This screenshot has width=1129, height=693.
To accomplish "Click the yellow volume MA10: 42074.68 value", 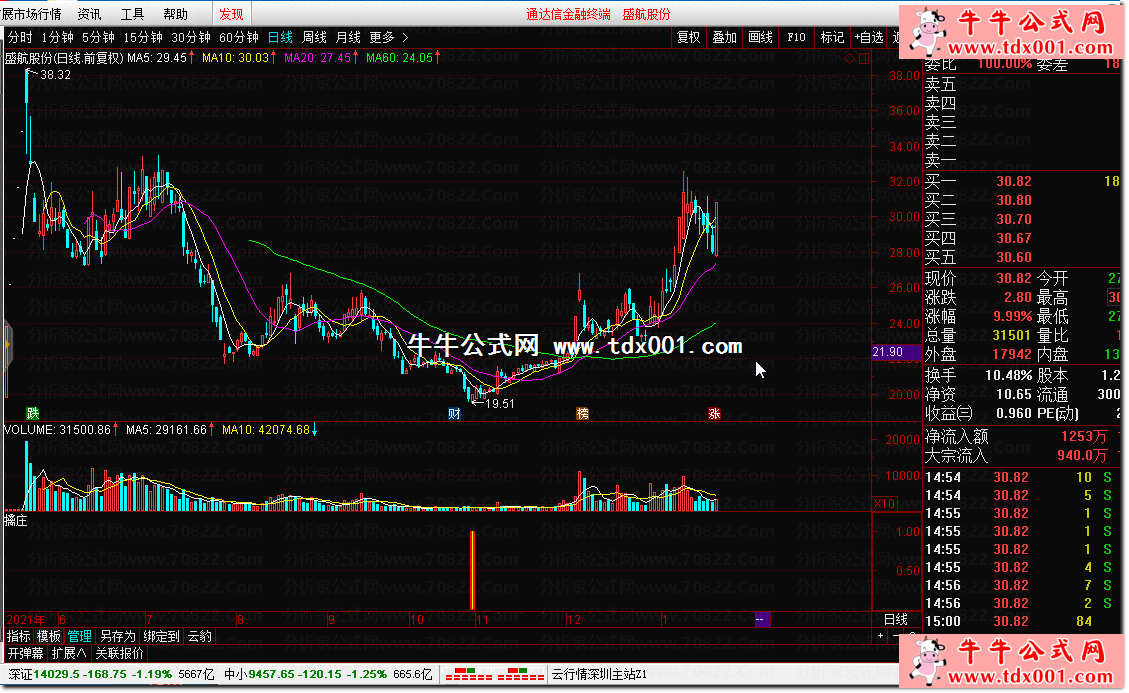I will (266, 430).
